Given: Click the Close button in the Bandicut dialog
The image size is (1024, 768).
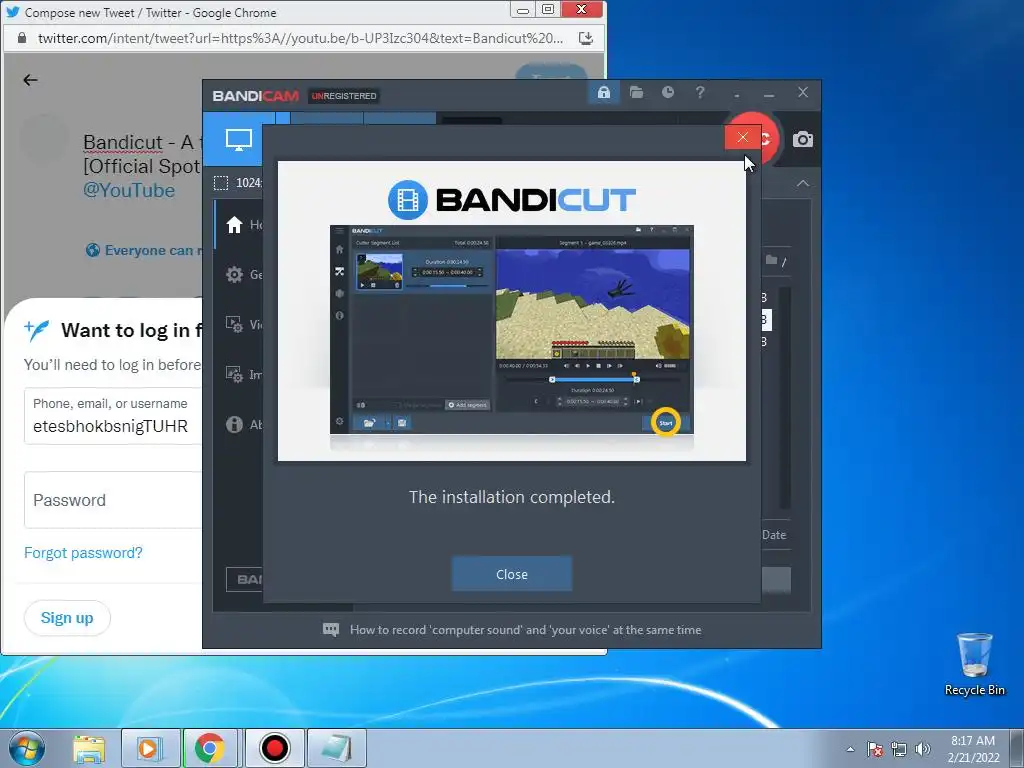Looking at the screenshot, I should tap(511, 574).
